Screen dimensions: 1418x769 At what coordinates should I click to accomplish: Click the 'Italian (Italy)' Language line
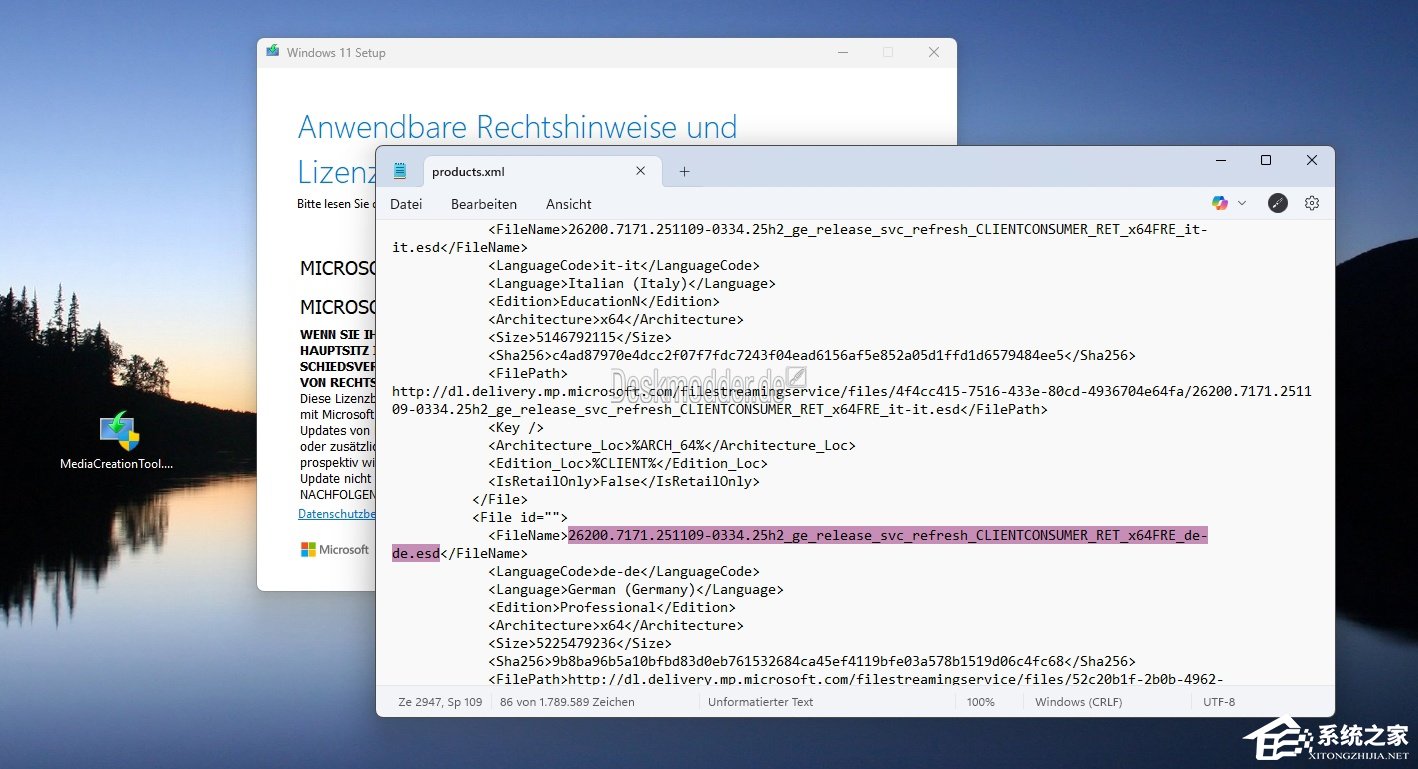pyautogui.click(x=632, y=283)
